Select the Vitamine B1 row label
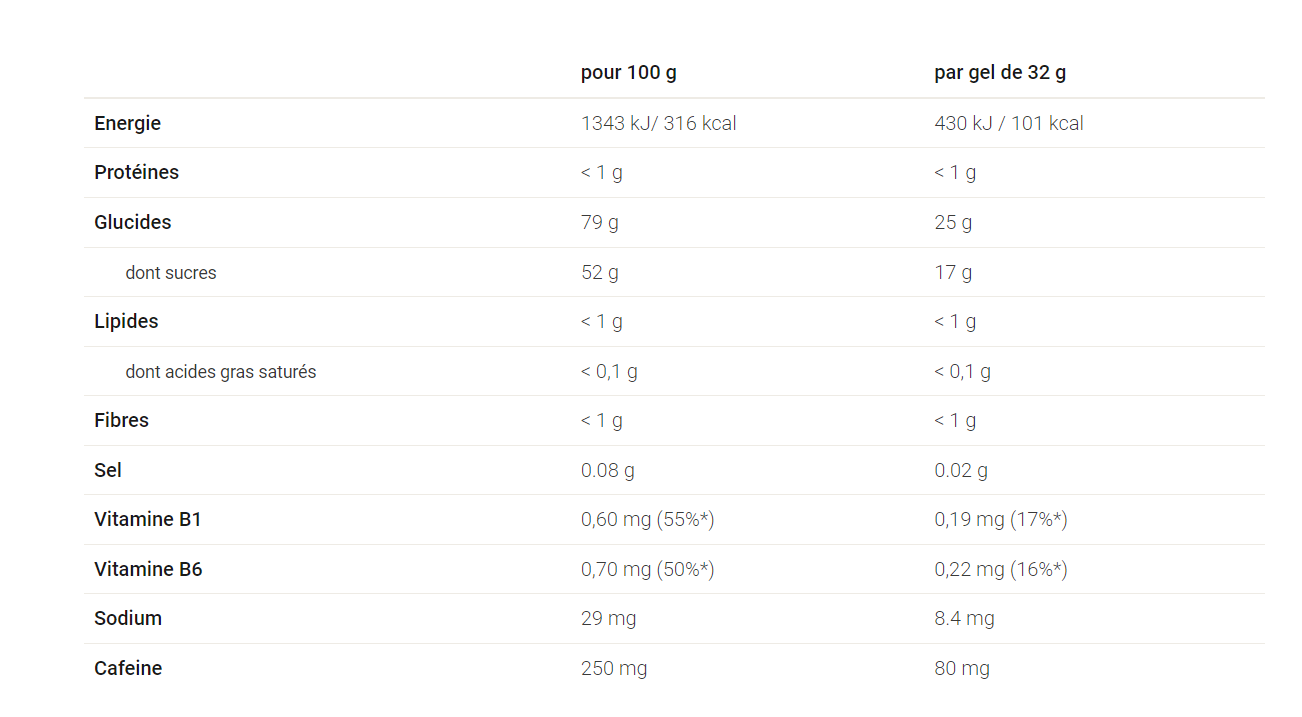 coord(147,519)
